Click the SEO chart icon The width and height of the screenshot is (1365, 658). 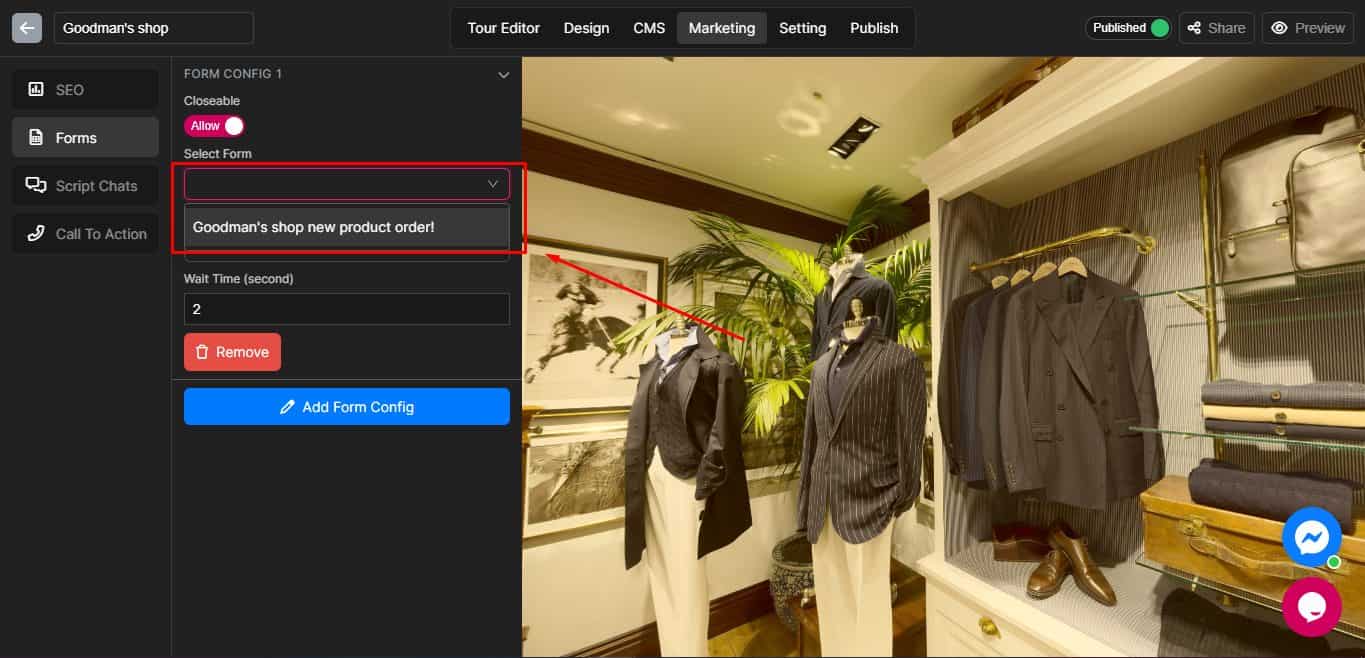coord(36,89)
